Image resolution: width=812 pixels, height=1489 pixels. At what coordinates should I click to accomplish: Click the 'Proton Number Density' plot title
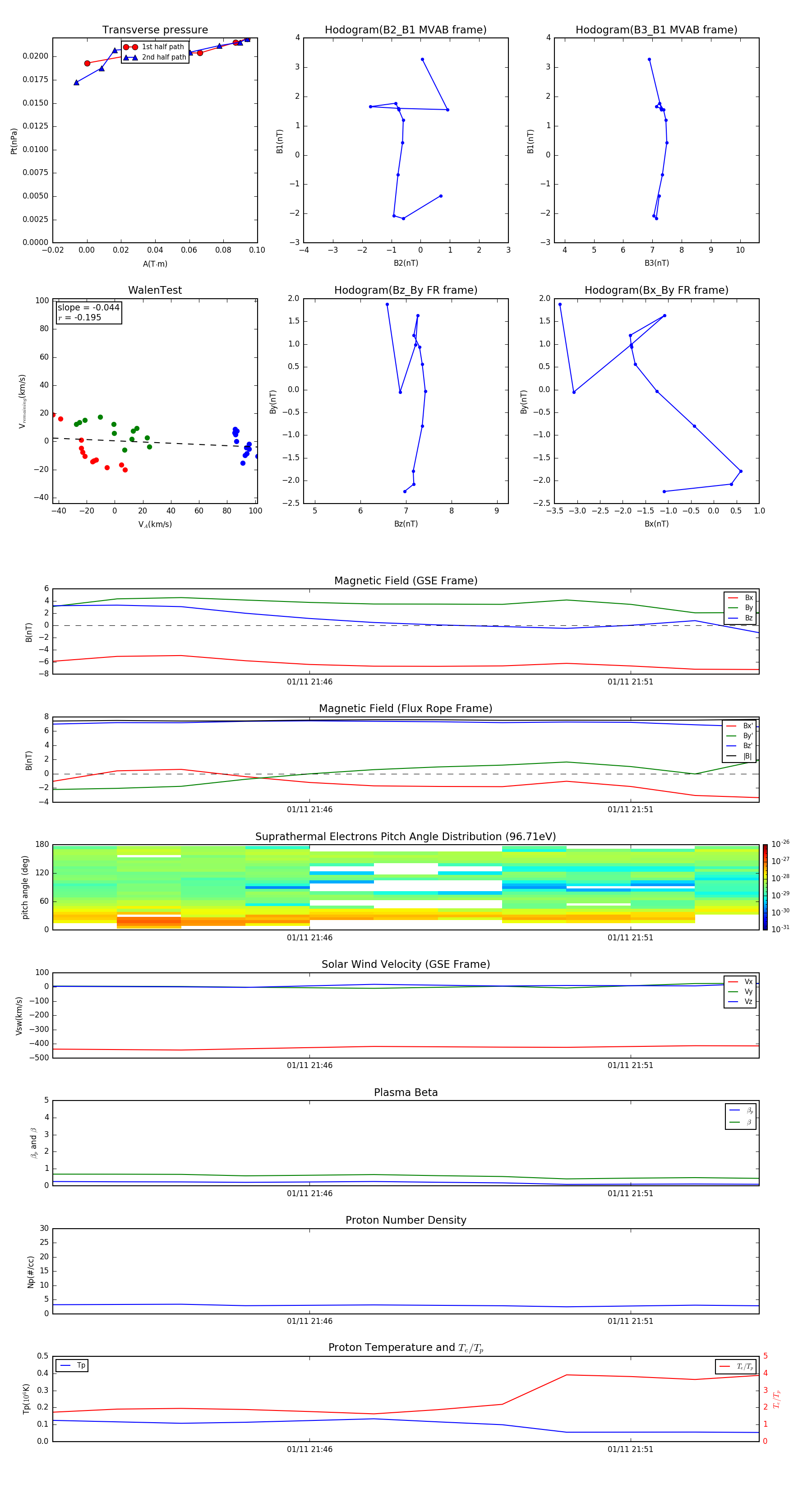point(406,1220)
